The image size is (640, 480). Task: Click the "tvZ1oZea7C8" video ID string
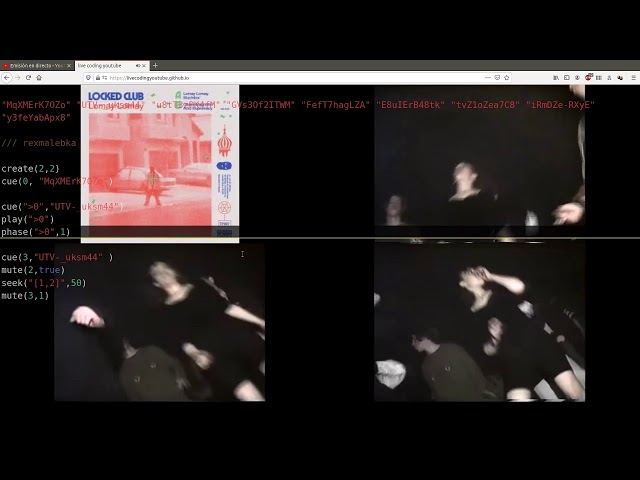(x=485, y=105)
